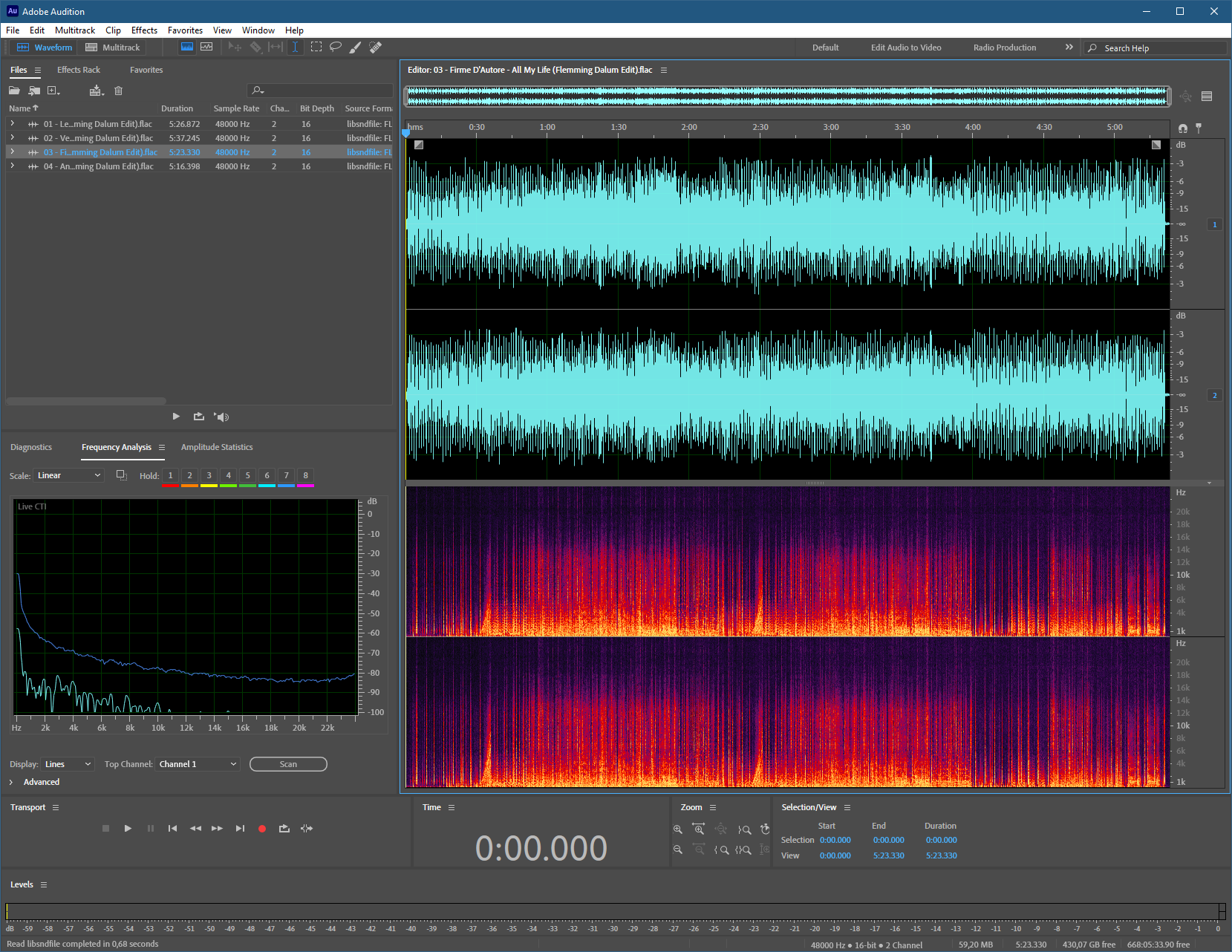
Task: Choose the Marquee Selection tool
Action: click(316, 47)
